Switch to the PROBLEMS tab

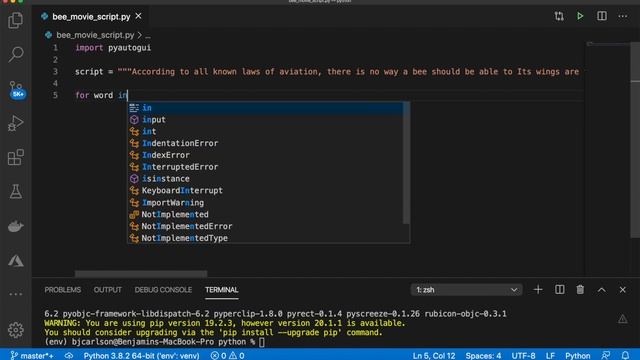pos(62,290)
